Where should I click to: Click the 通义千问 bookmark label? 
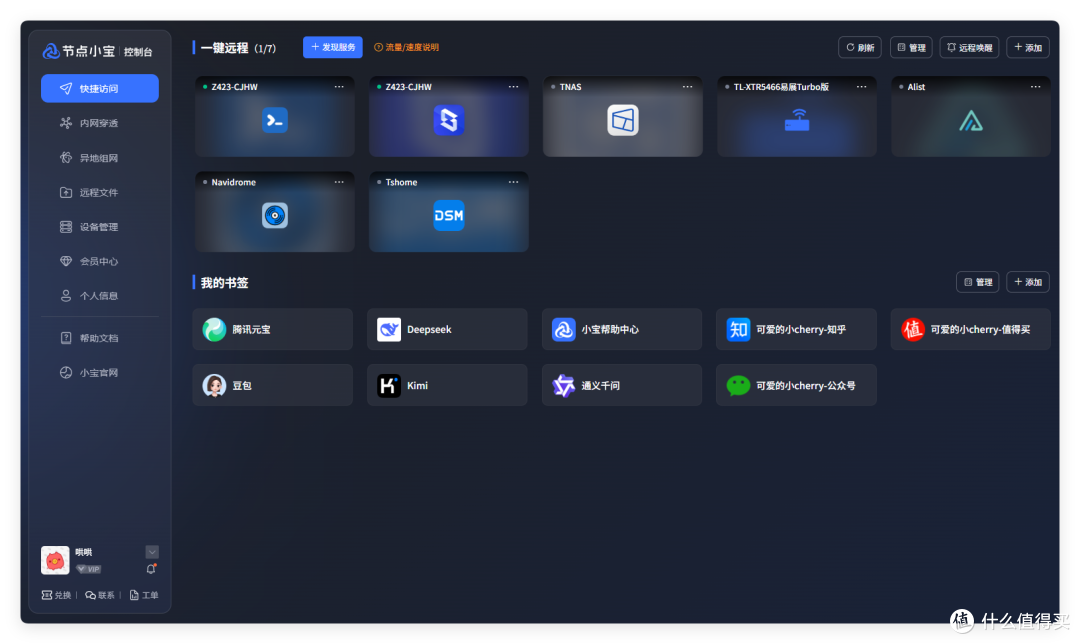click(601, 386)
